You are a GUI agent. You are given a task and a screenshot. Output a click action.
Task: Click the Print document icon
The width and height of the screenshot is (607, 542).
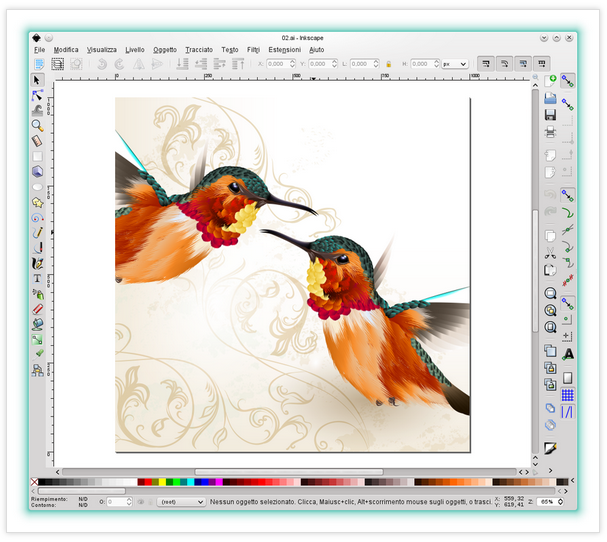coord(550,132)
